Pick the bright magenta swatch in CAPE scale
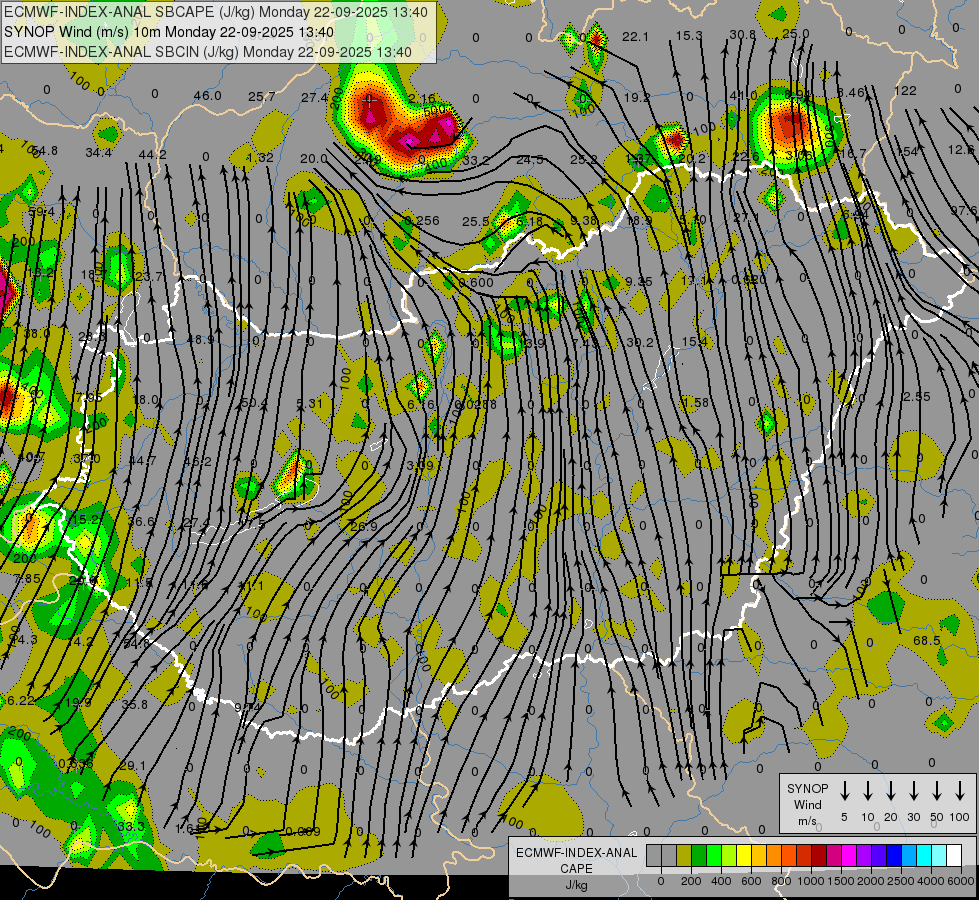This screenshot has width=979, height=900. point(849,855)
